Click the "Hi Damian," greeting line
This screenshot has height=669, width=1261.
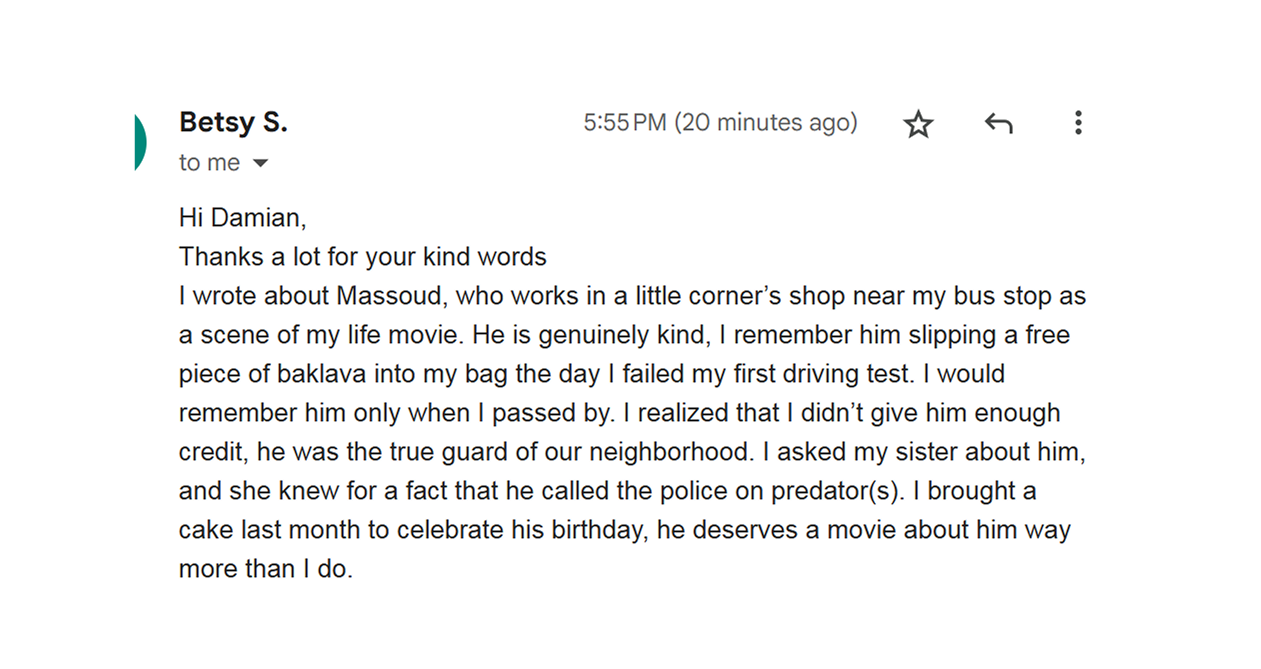click(x=242, y=217)
